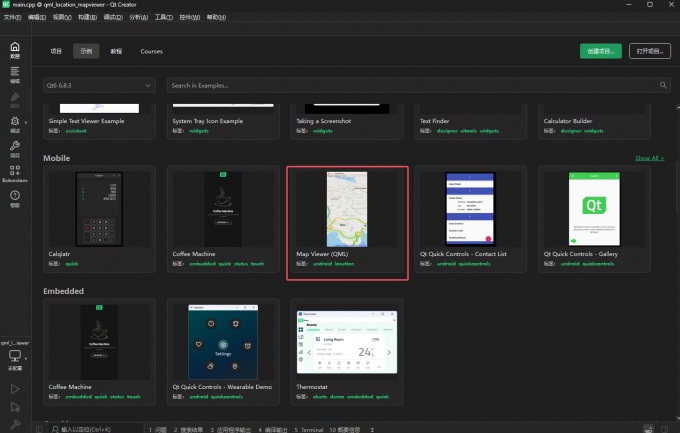Viewport: 680px width, 433px height.
Task: Focus the Search in Examples field
Action: (x=417, y=86)
